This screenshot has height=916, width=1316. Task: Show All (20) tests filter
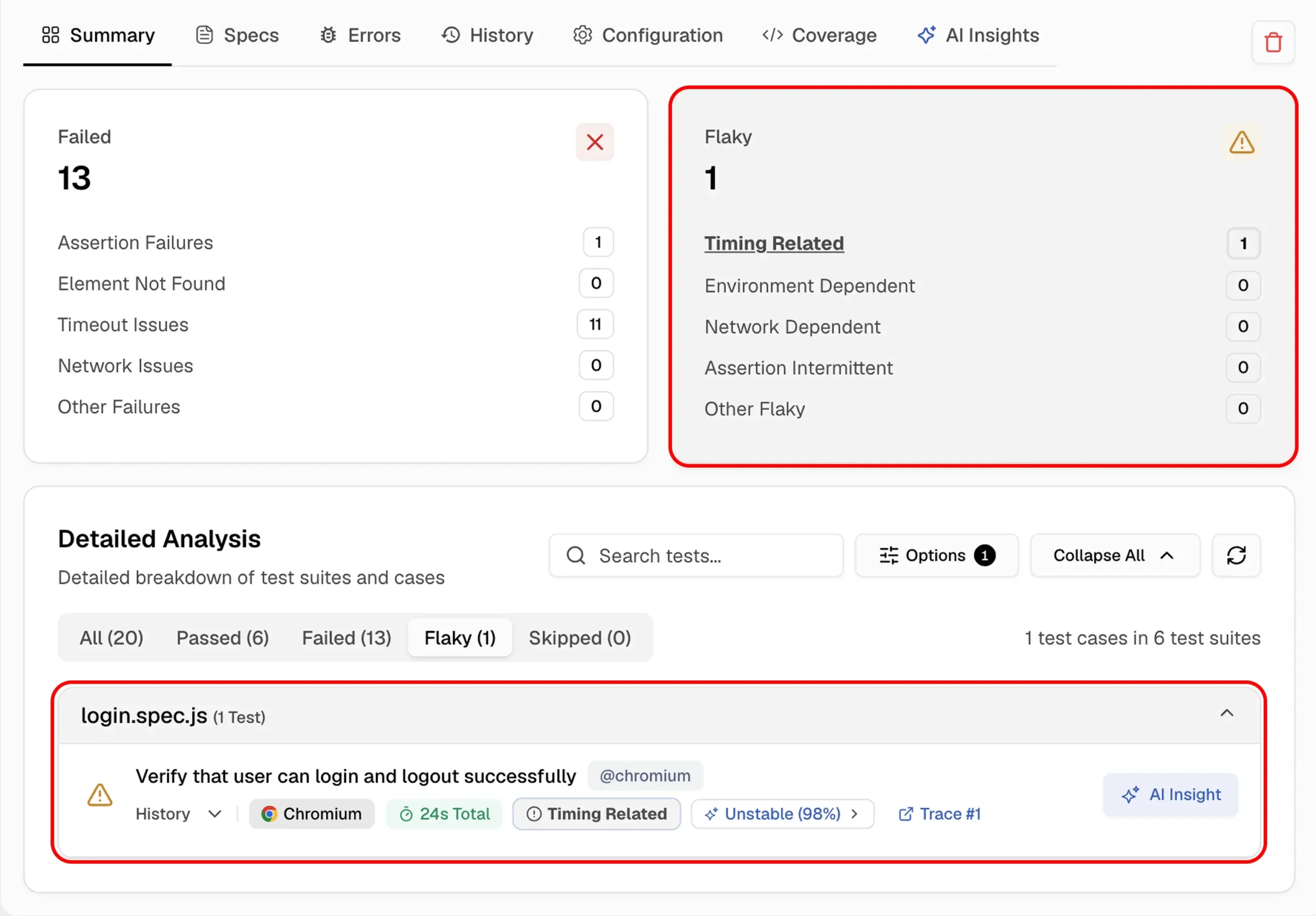[111, 638]
